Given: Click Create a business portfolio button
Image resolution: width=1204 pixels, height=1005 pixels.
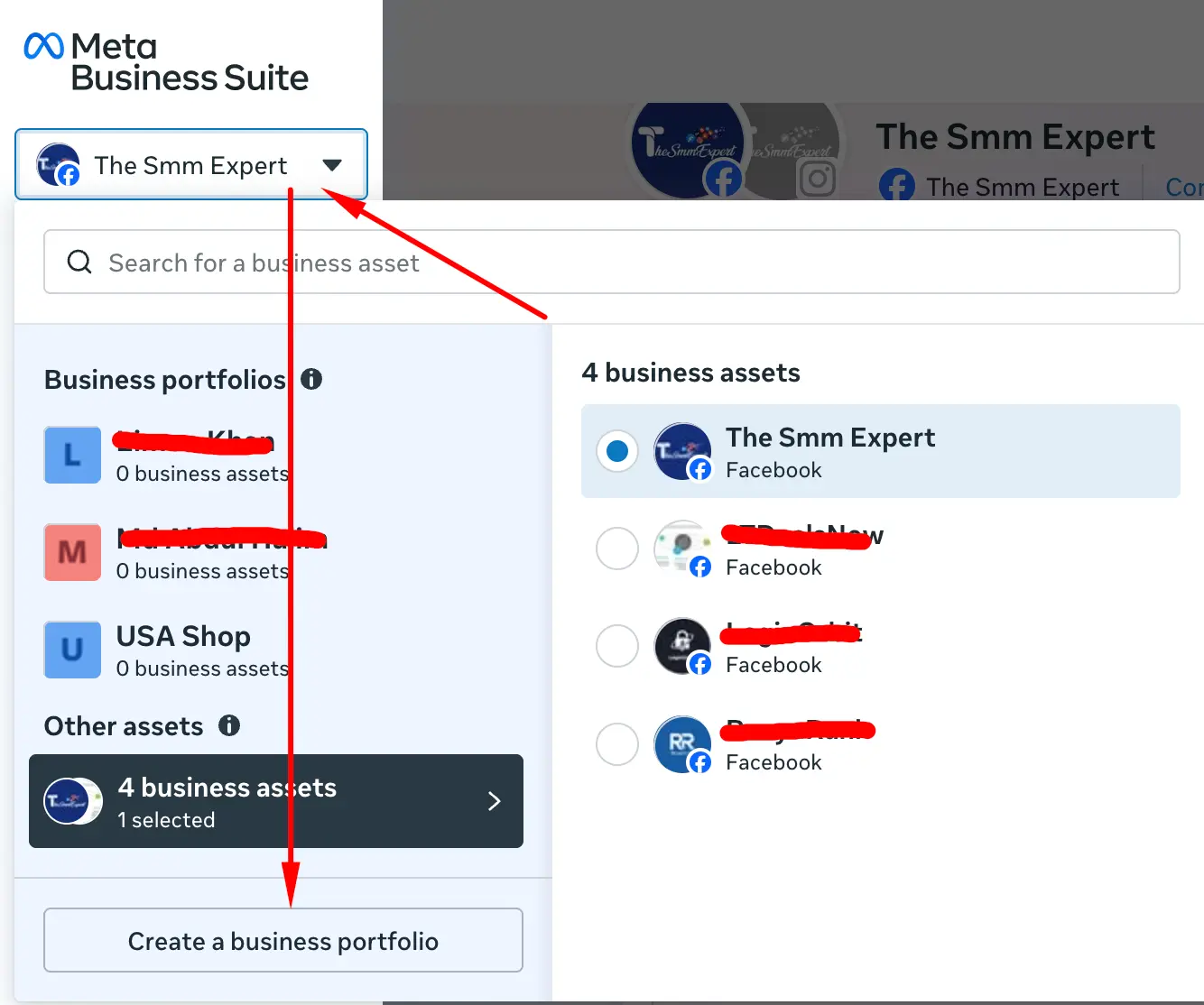Looking at the screenshot, I should click(x=283, y=940).
